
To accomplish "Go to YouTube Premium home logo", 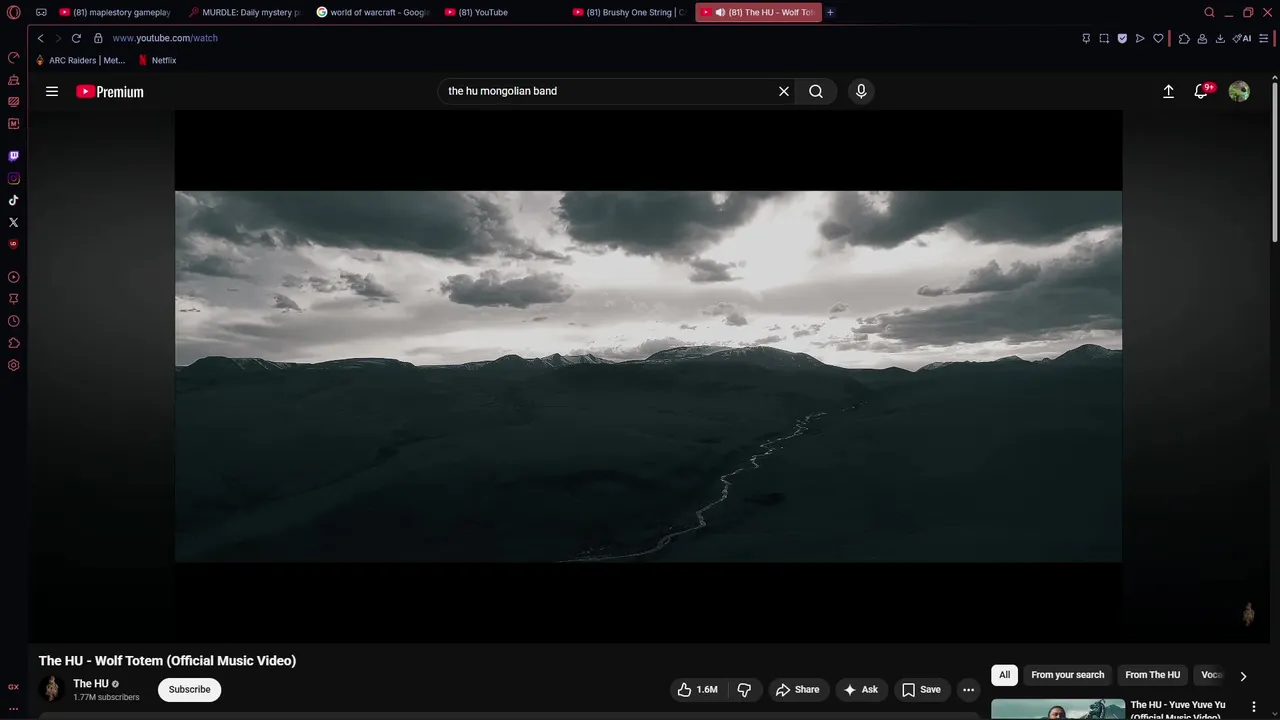I will point(110,91).
